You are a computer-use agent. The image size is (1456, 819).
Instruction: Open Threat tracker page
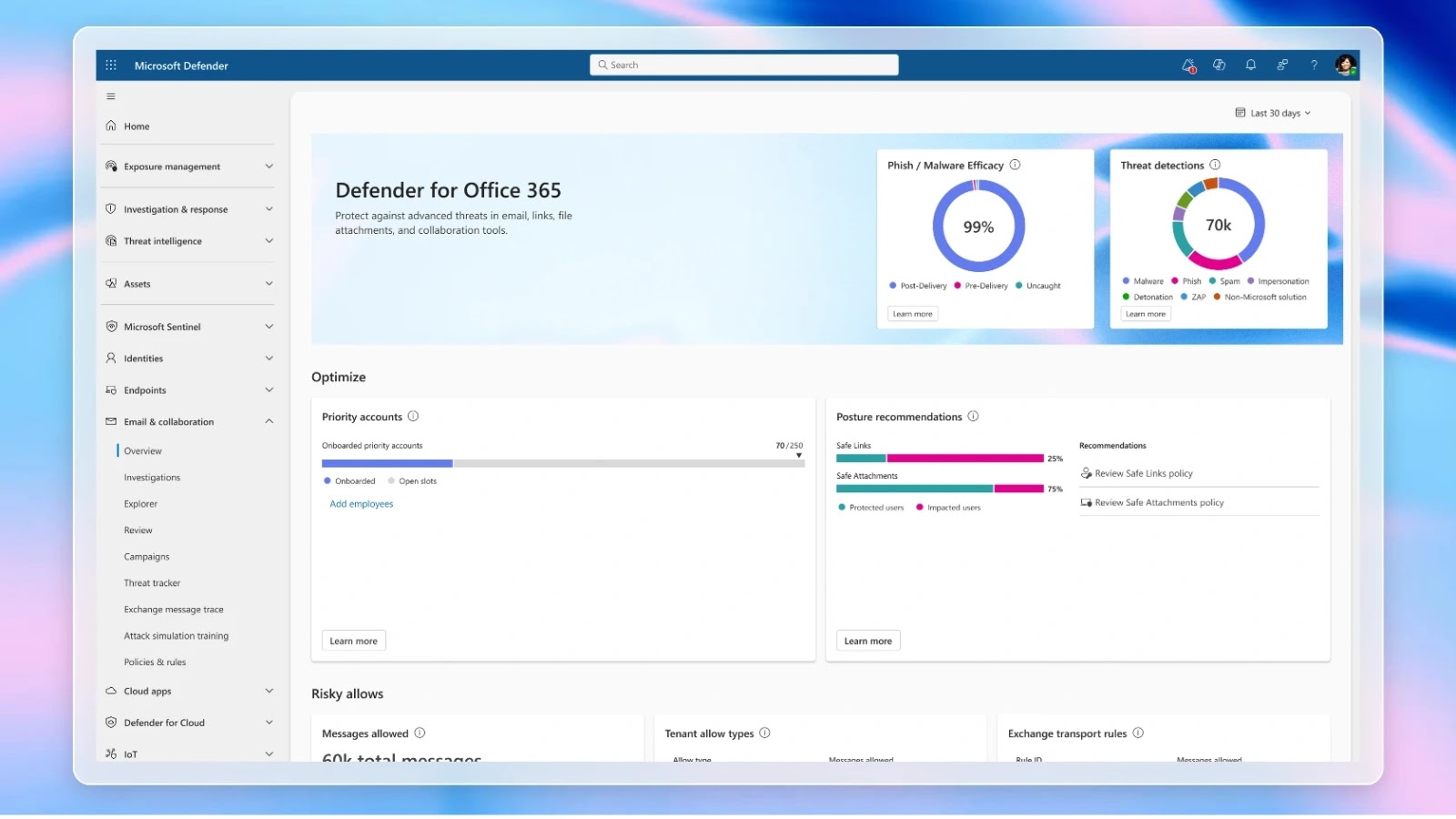152,583
